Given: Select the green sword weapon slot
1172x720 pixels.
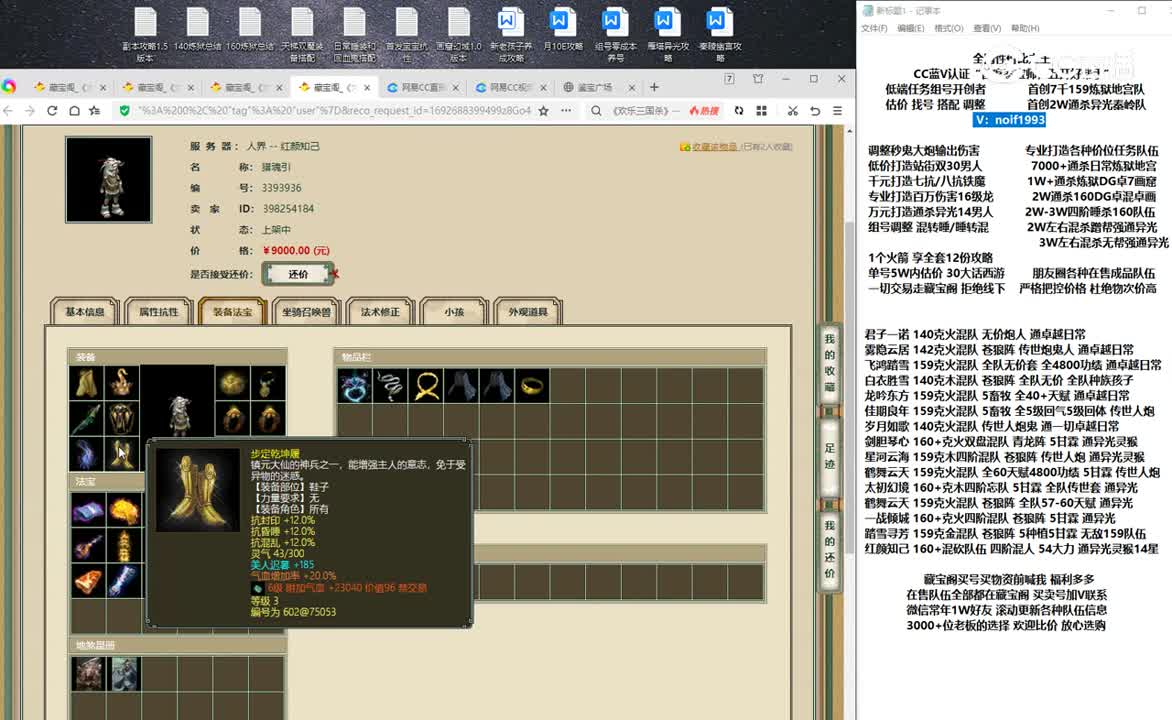Looking at the screenshot, I should (x=87, y=419).
